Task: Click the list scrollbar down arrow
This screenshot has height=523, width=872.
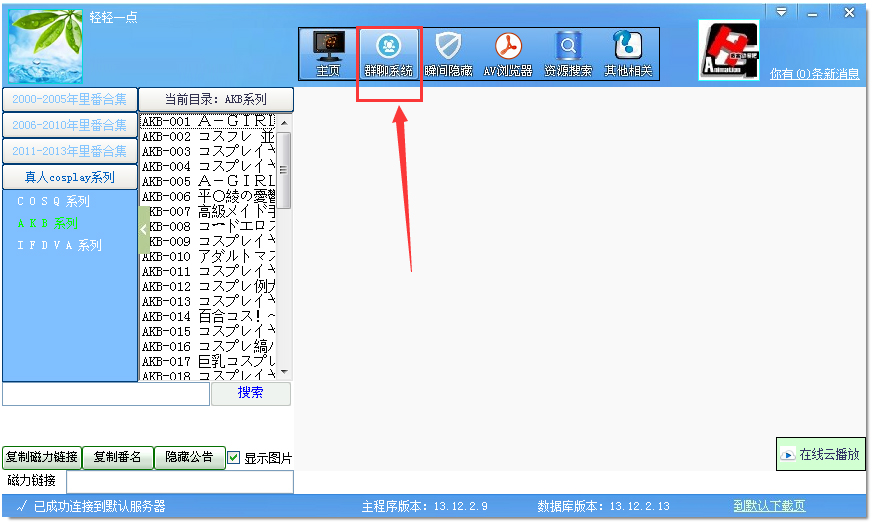Action: [284, 372]
